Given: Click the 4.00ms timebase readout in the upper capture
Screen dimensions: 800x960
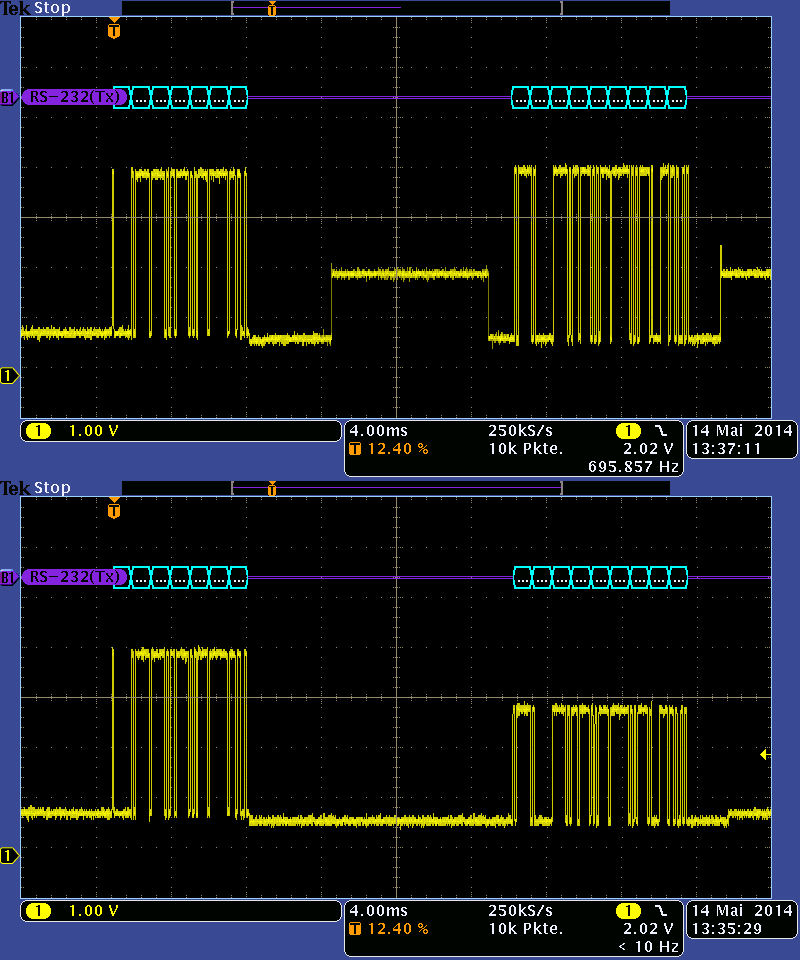Looking at the screenshot, I should click(x=379, y=431).
